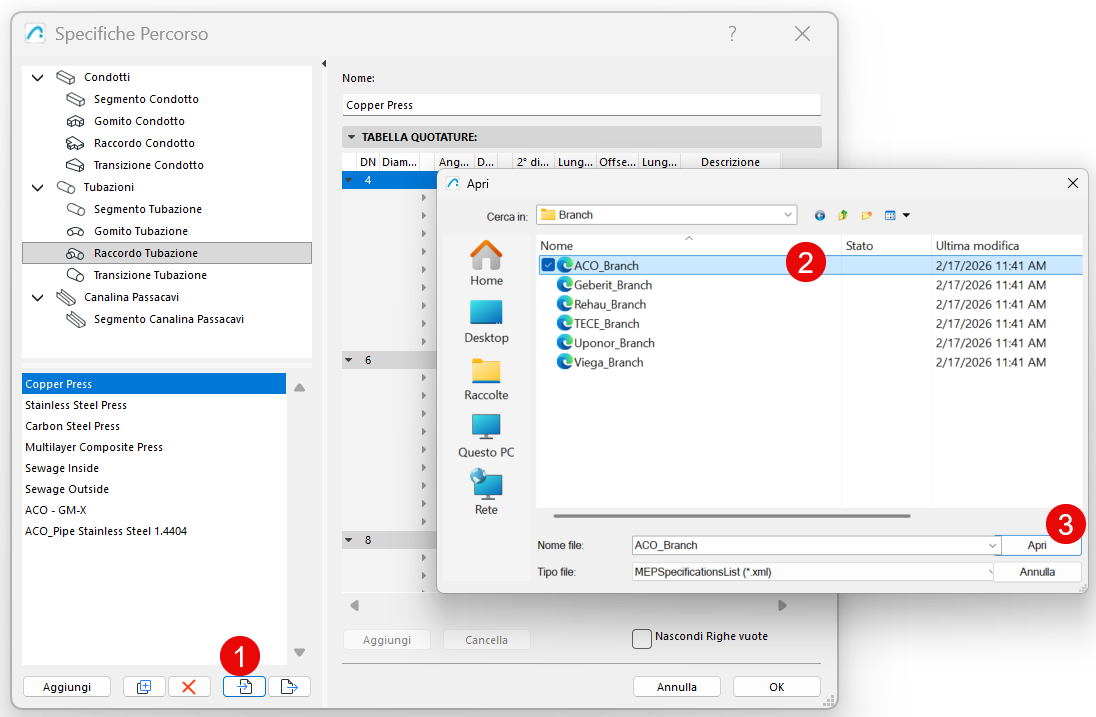Click the export specification icon button
Image resolution: width=1096 pixels, height=717 pixels.
pos(289,686)
